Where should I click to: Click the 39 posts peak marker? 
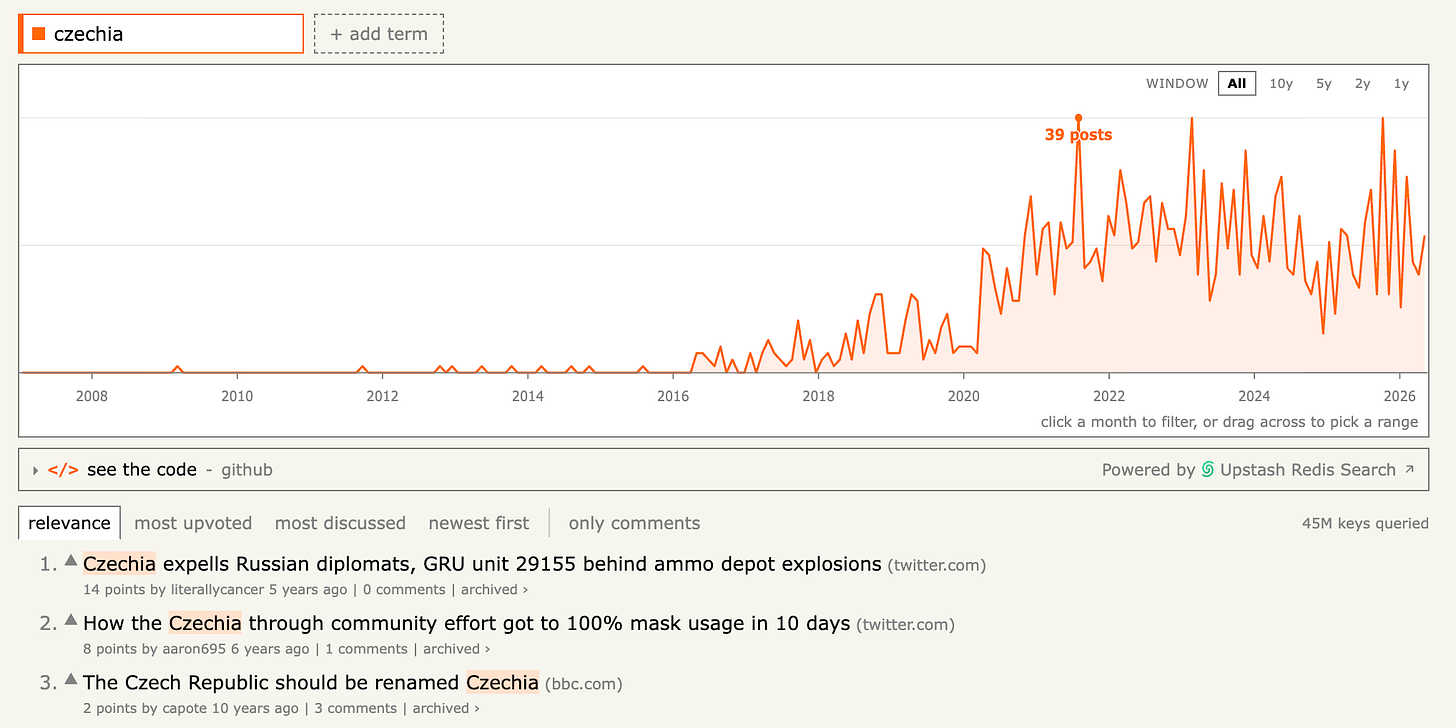pos(1078,118)
